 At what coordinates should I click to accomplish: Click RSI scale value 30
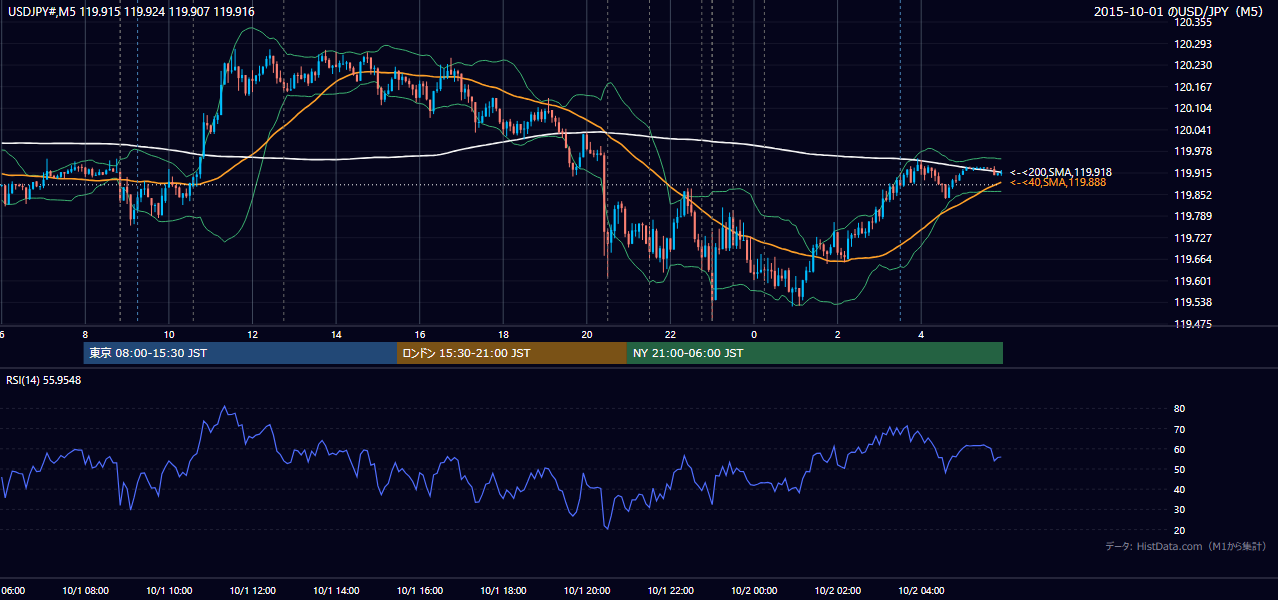click(x=1180, y=510)
